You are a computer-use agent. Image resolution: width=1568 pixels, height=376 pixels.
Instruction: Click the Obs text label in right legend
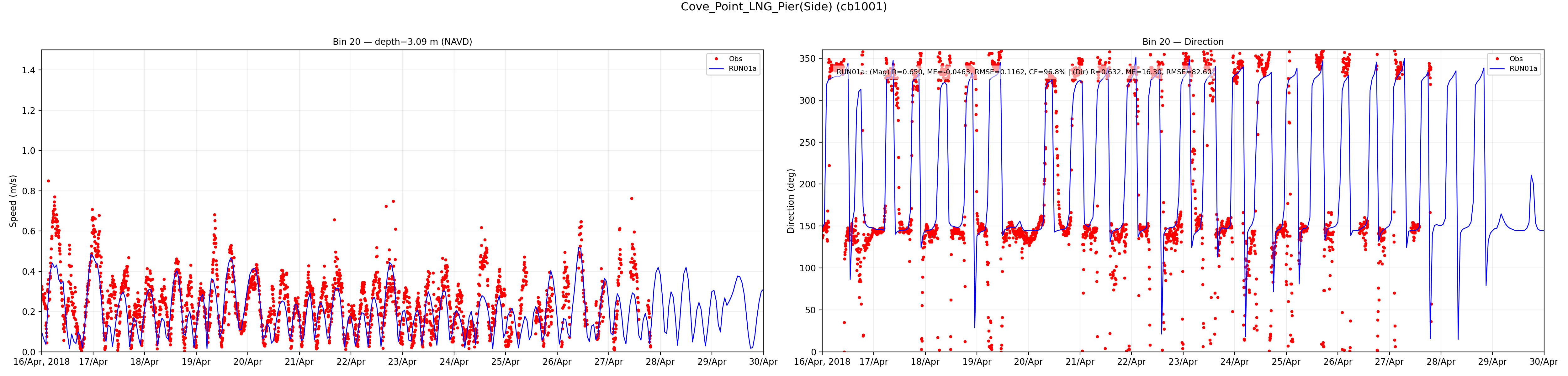tap(1516, 59)
